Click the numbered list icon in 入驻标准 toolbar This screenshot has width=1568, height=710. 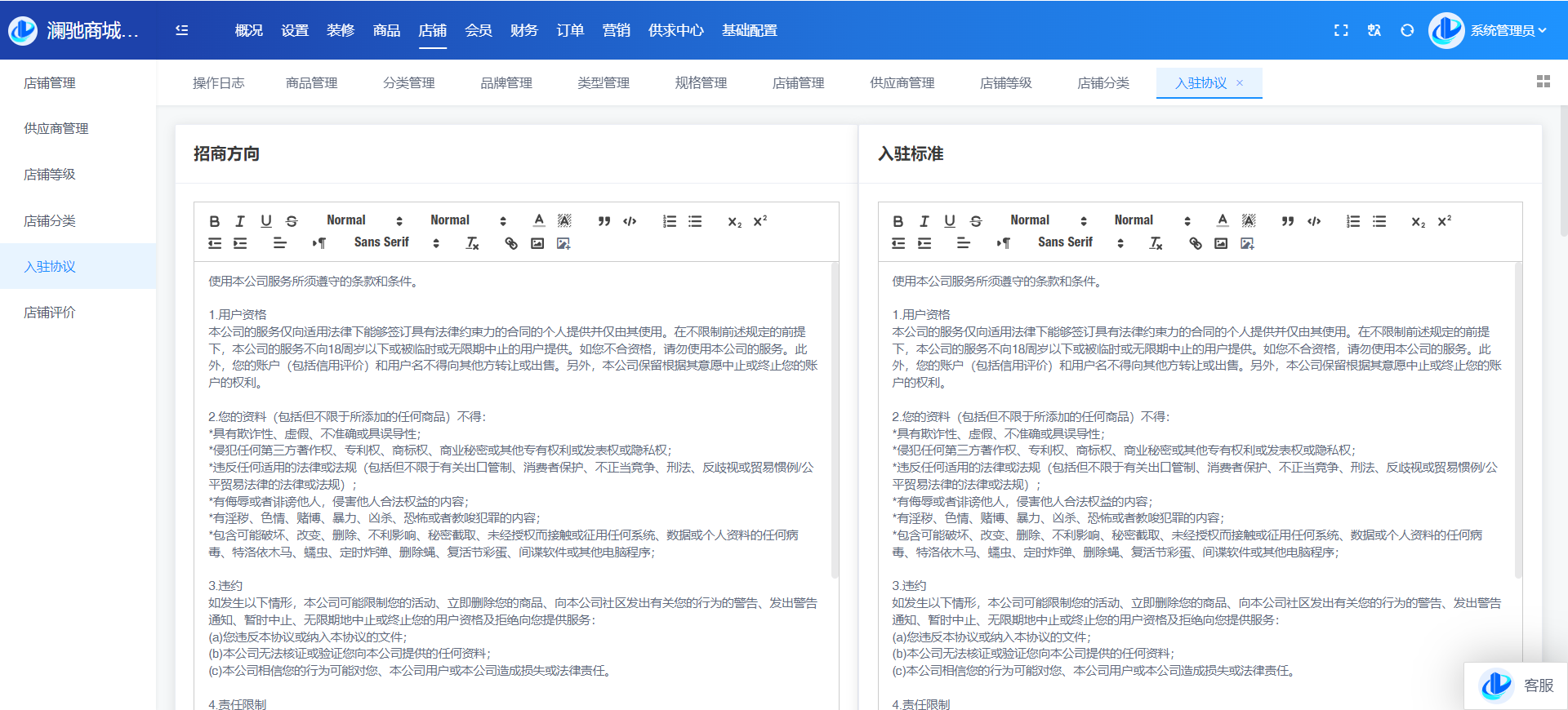[x=1353, y=221]
